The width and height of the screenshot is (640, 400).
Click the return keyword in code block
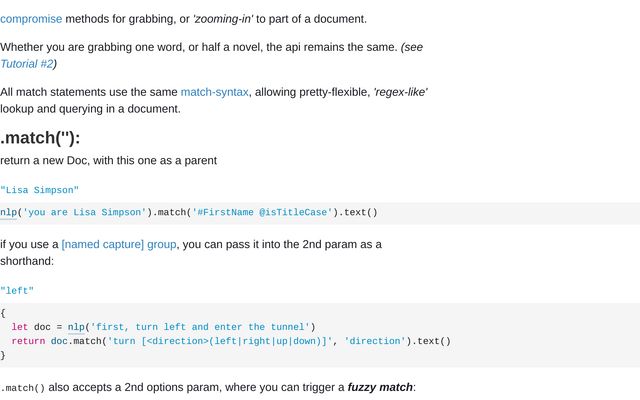[x=28, y=341]
